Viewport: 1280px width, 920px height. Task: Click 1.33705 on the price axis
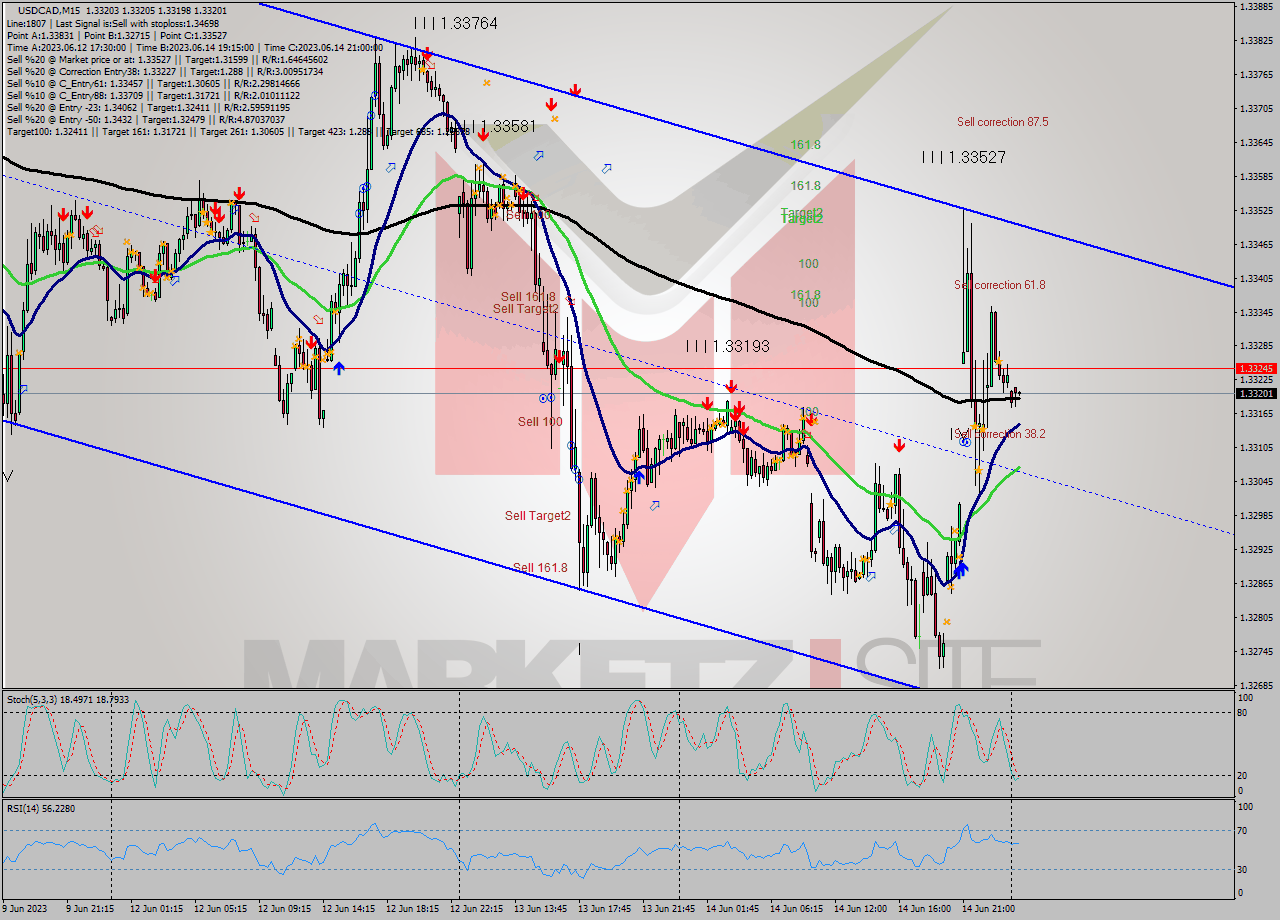click(x=1255, y=109)
